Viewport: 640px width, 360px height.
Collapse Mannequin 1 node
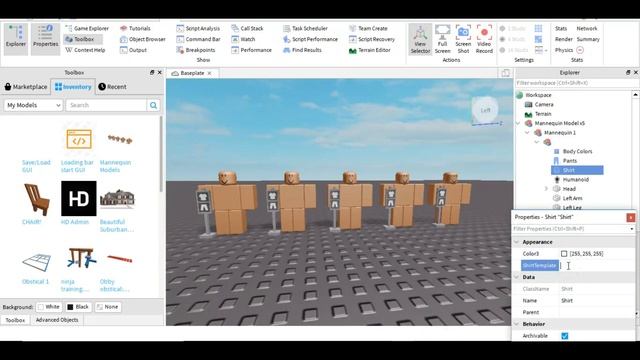527,133
